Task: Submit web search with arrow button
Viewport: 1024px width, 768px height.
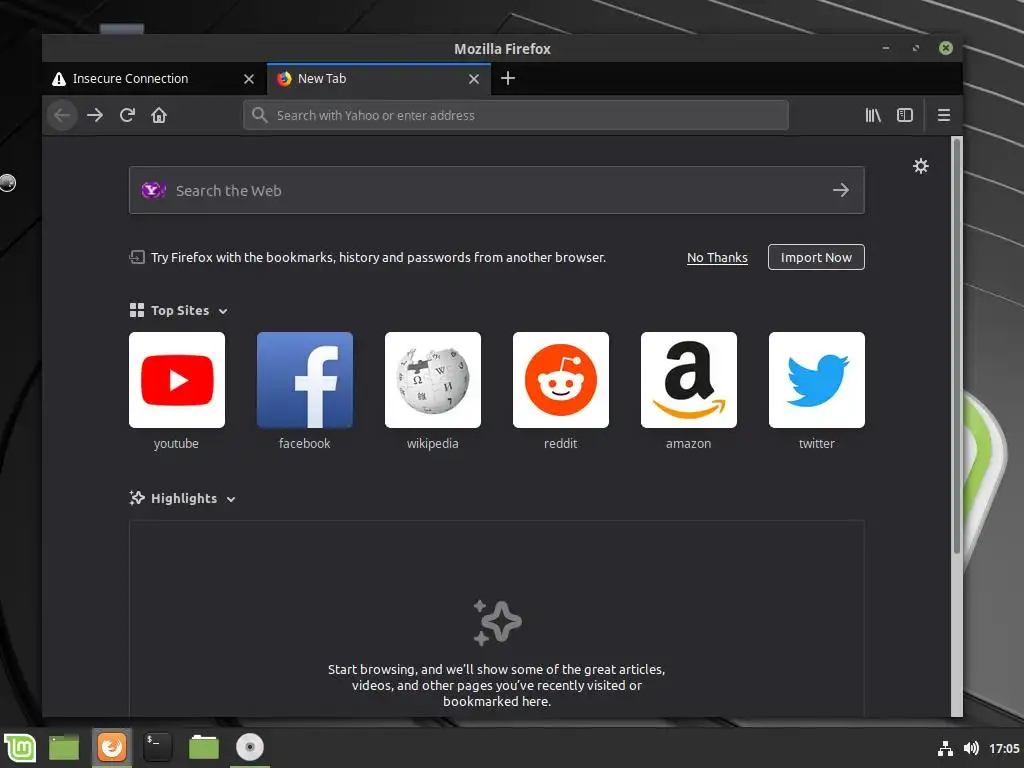Action: coord(841,190)
